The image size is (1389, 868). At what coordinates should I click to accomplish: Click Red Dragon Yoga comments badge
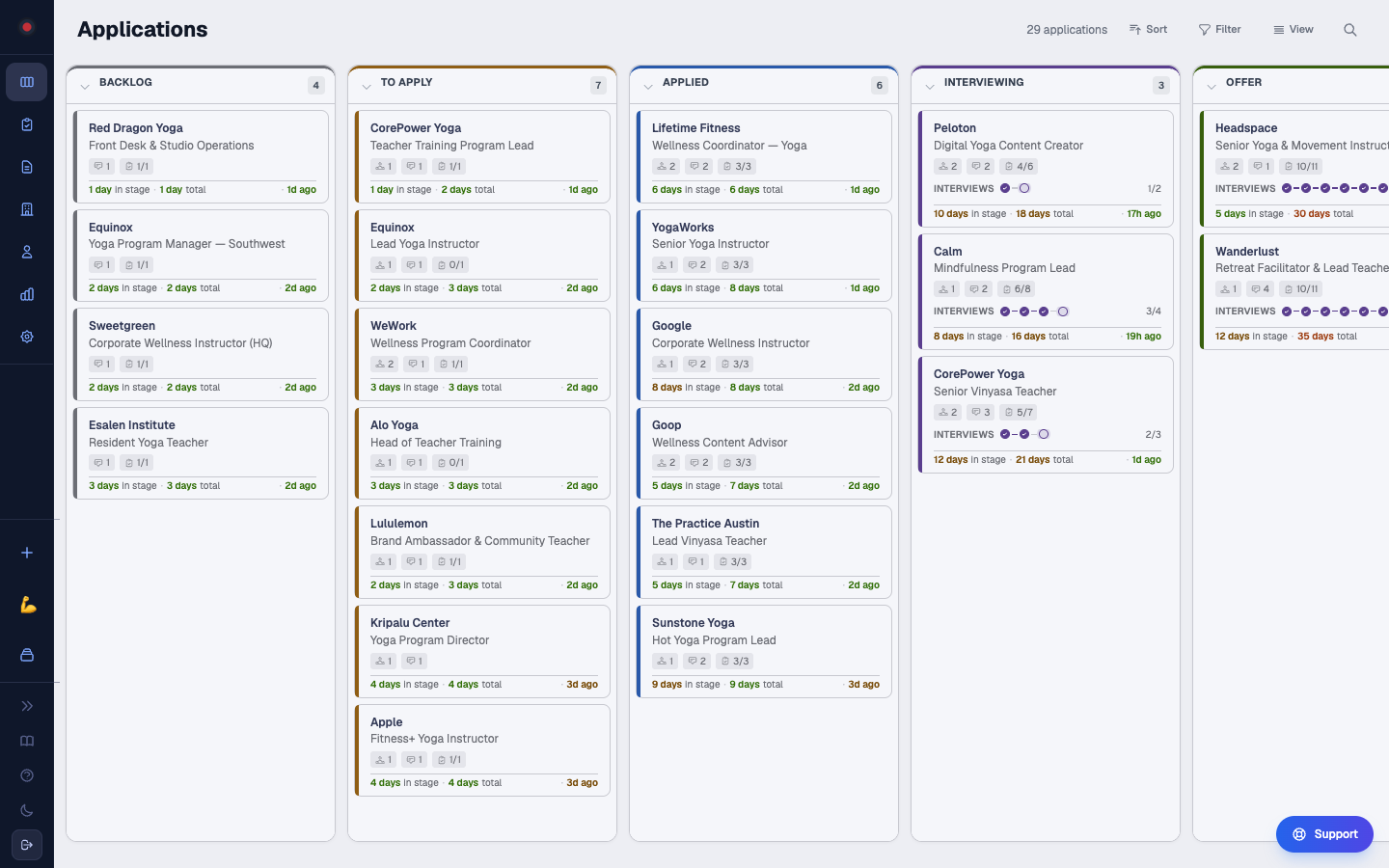point(101,166)
